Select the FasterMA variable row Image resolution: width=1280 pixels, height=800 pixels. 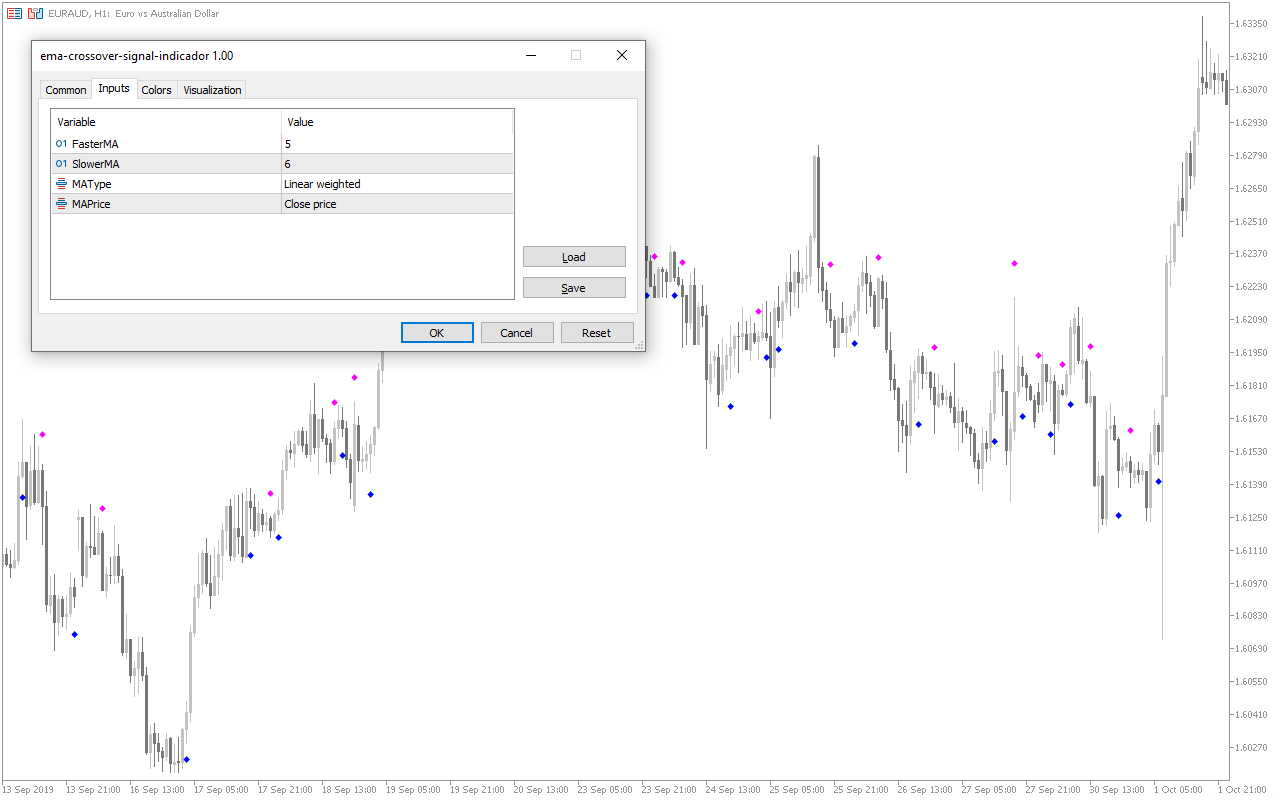[282, 144]
